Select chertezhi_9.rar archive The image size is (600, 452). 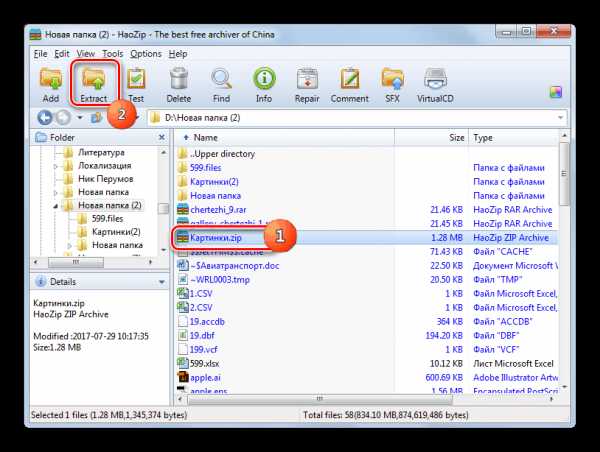(218, 210)
